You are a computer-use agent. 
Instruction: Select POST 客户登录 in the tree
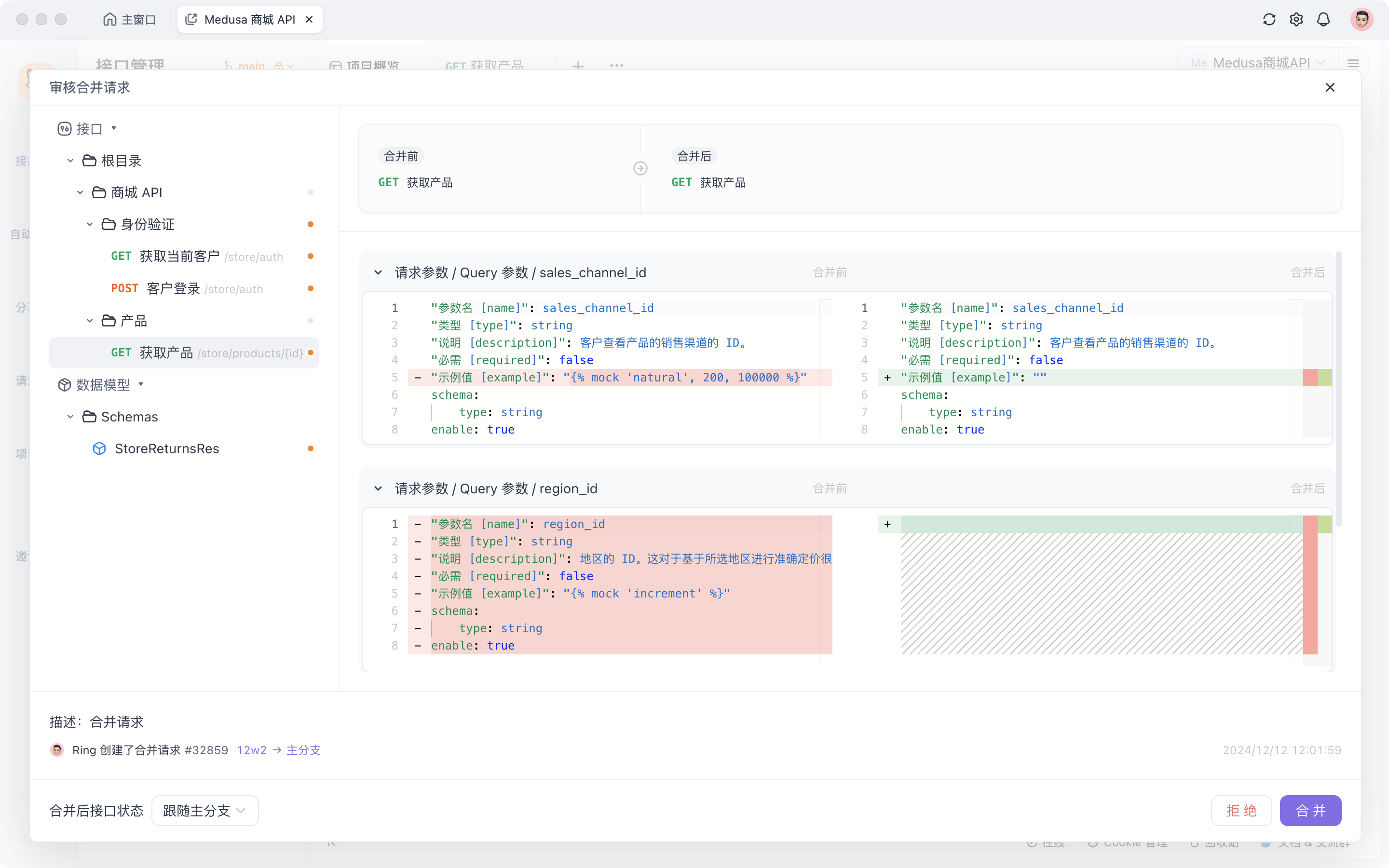[x=173, y=288]
